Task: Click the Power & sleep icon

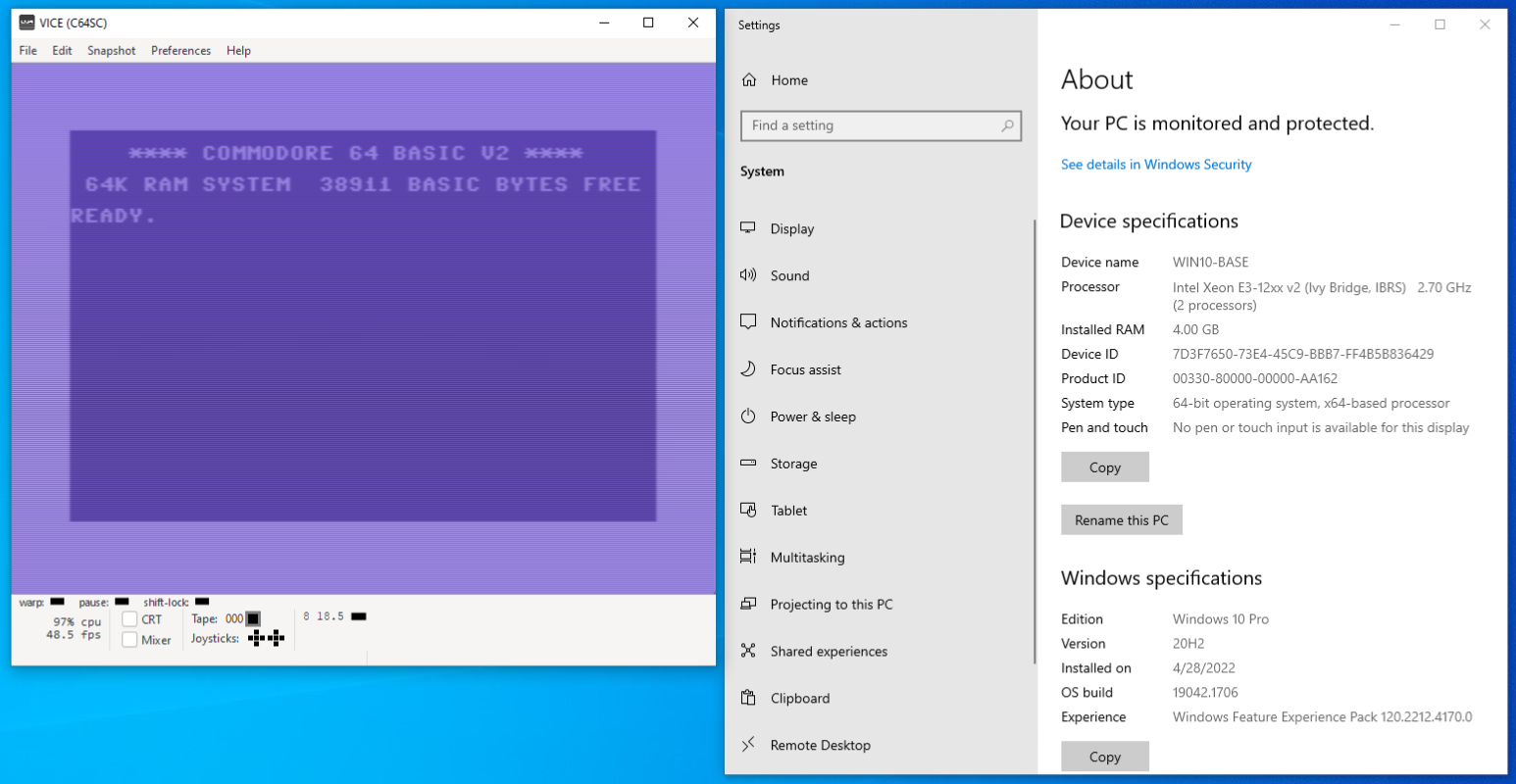Action: click(748, 416)
